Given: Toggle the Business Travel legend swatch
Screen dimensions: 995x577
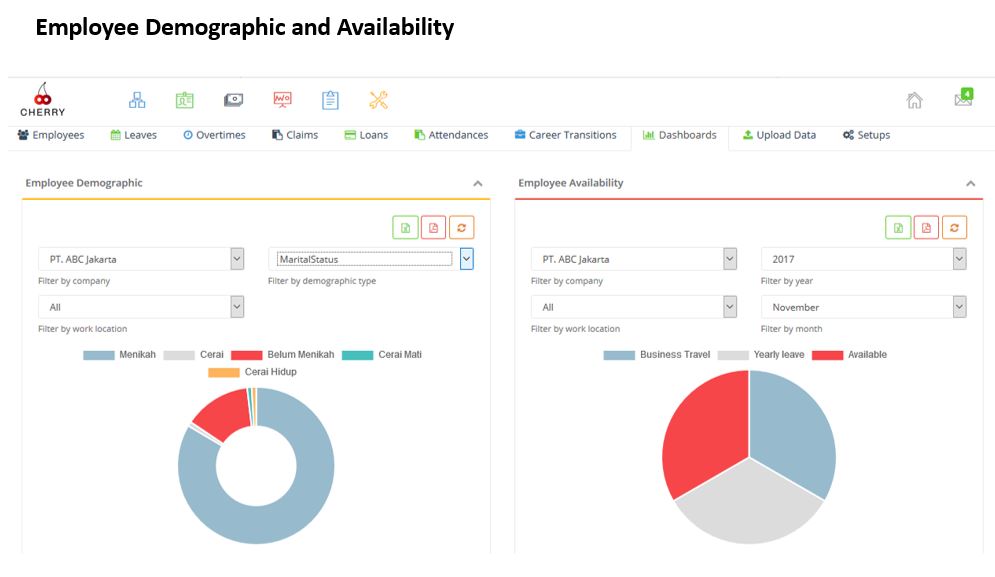Looking at the screenshot, I should (619, 355).
